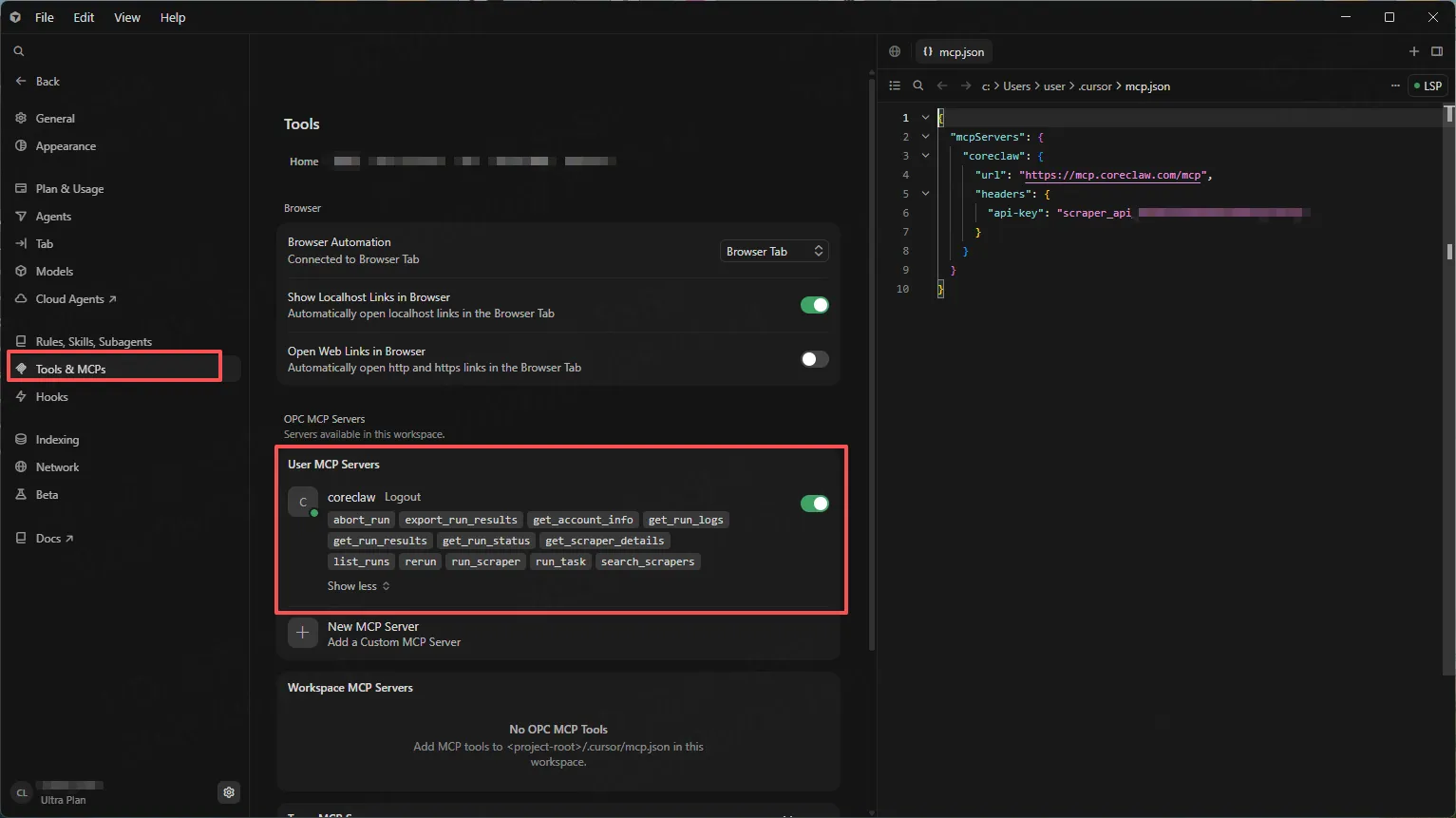Open Cloud Agents external link
Image resolution: width=1456 pixels, height=818 pixels.
(x=75, y=299)
